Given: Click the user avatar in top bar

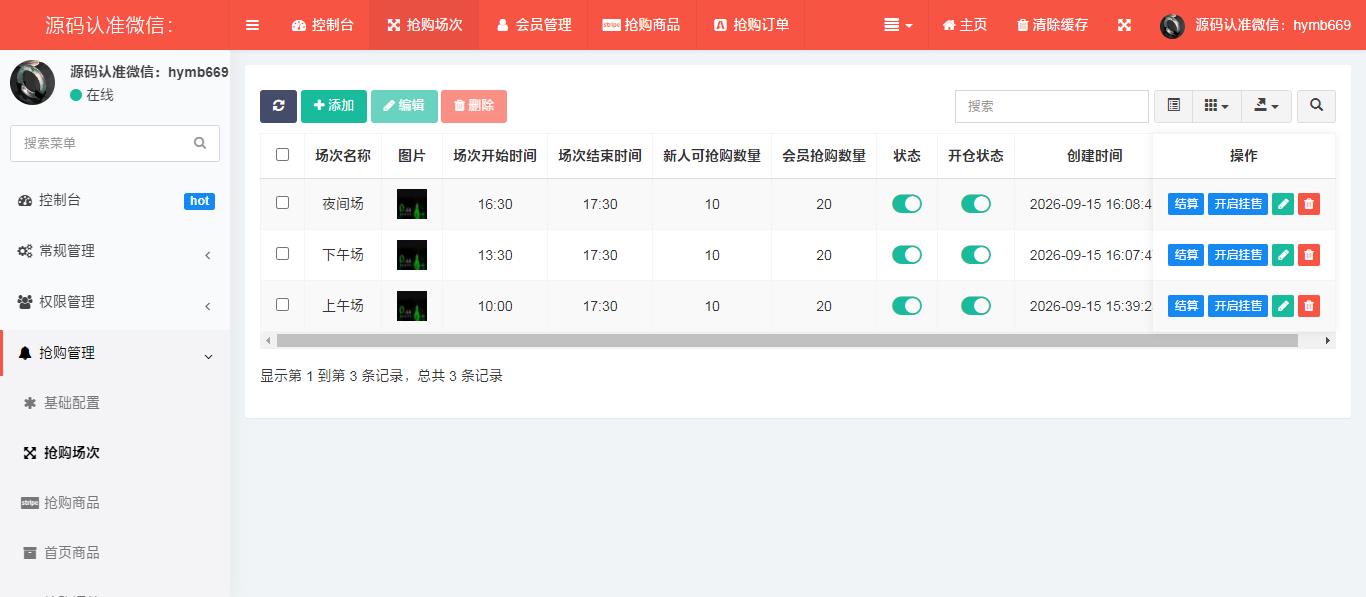Looking at the screenshot, I should pos(1172,25).
